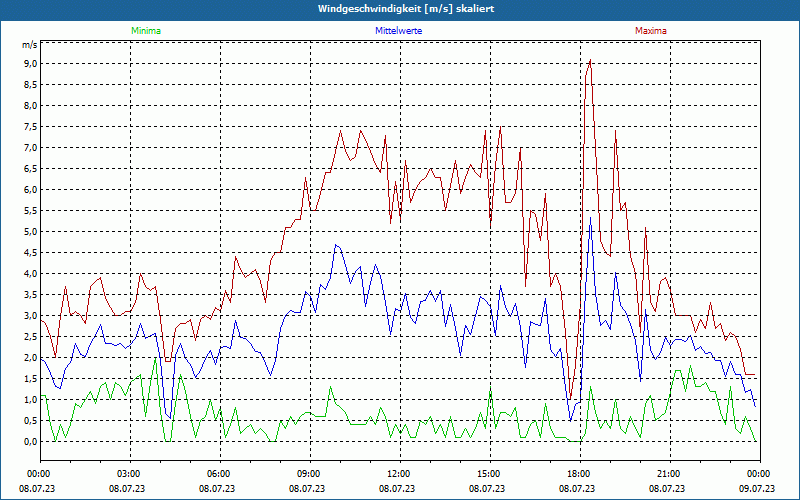Click the 09.07.23 date label
The image size is (800, 500).
tap(757, 489)
